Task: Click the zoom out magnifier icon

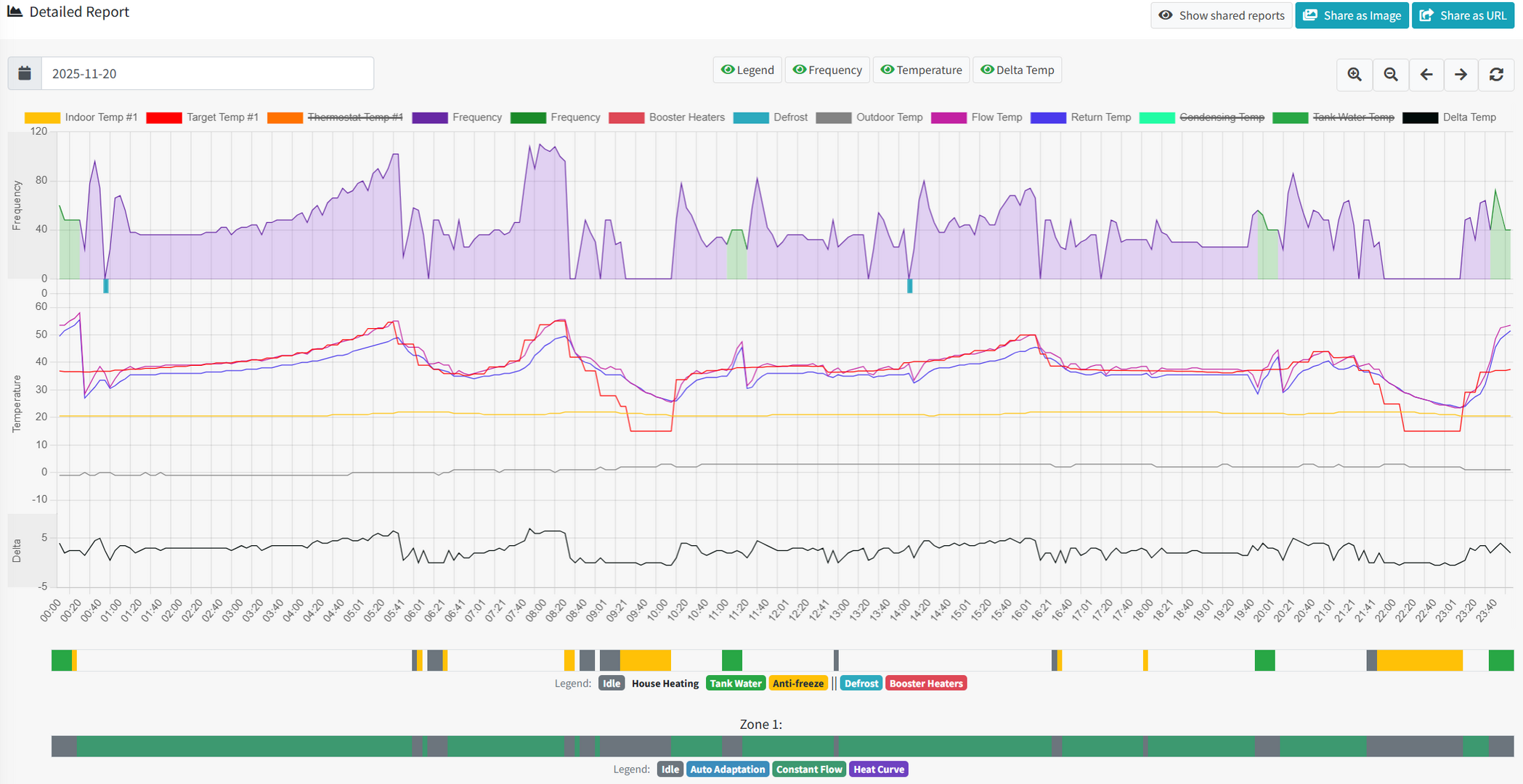Action: [1390, 74]
